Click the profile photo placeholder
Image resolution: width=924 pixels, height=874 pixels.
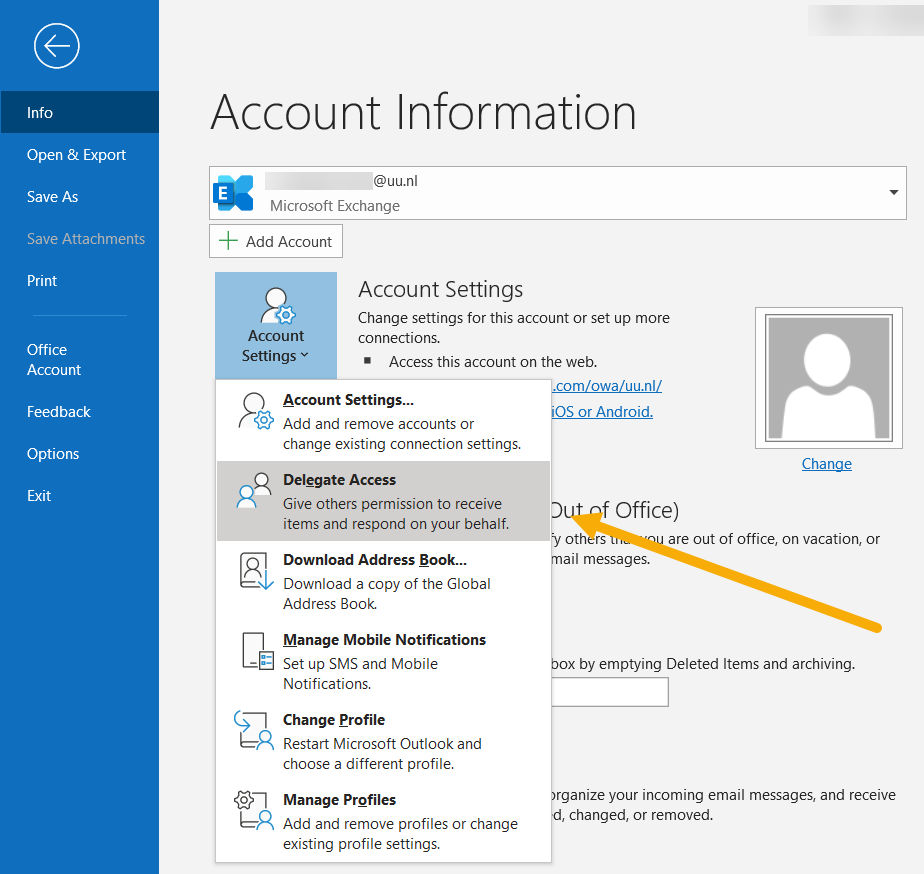tap(829, 378)
